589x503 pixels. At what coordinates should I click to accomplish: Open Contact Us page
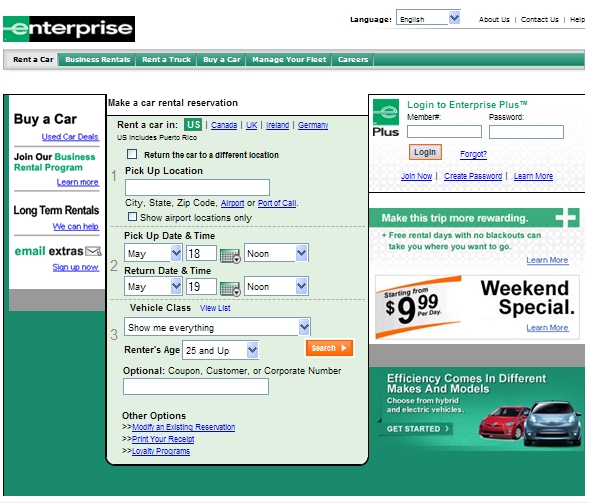coord(539,20)
